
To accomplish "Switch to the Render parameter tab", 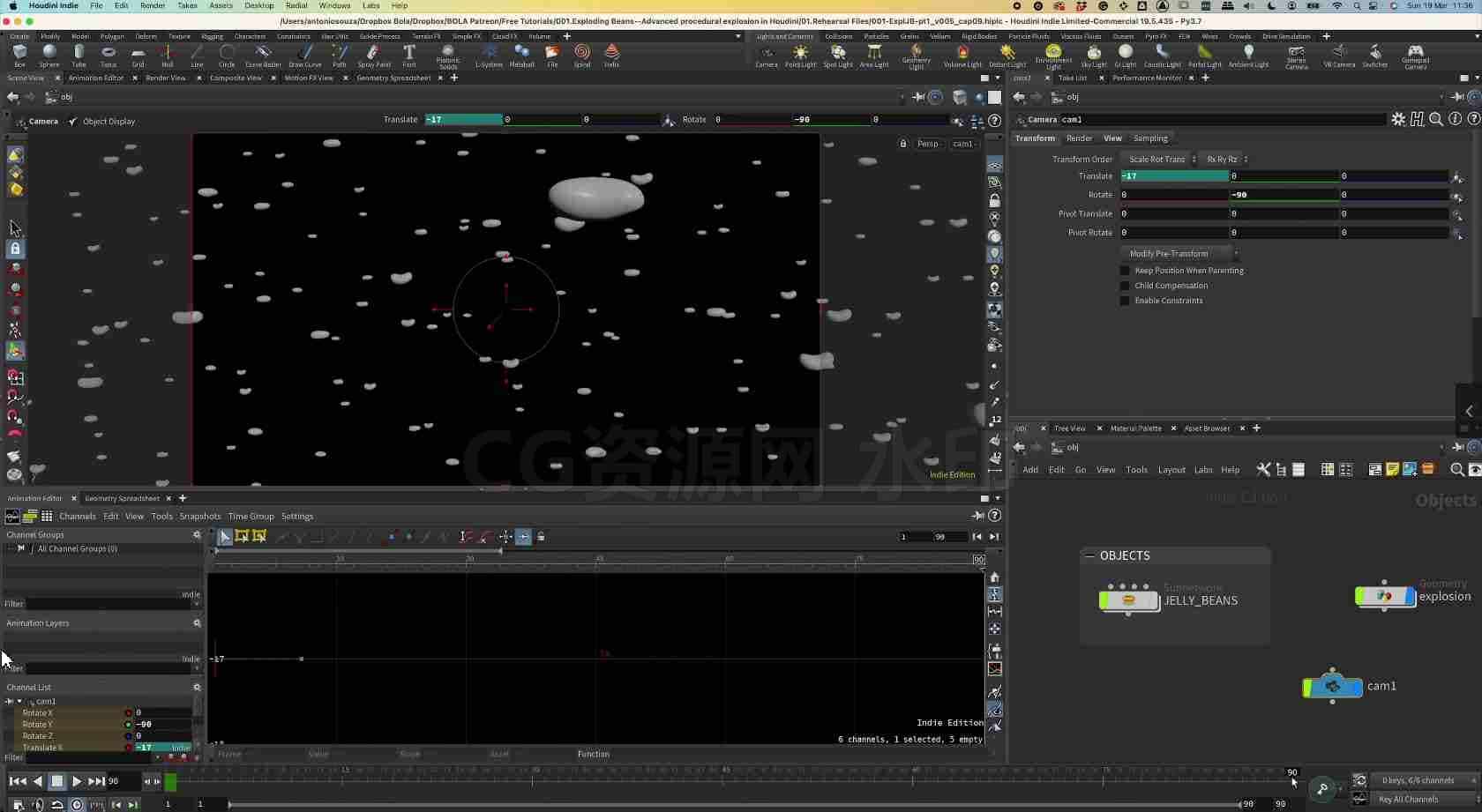I will [1079, 138].
